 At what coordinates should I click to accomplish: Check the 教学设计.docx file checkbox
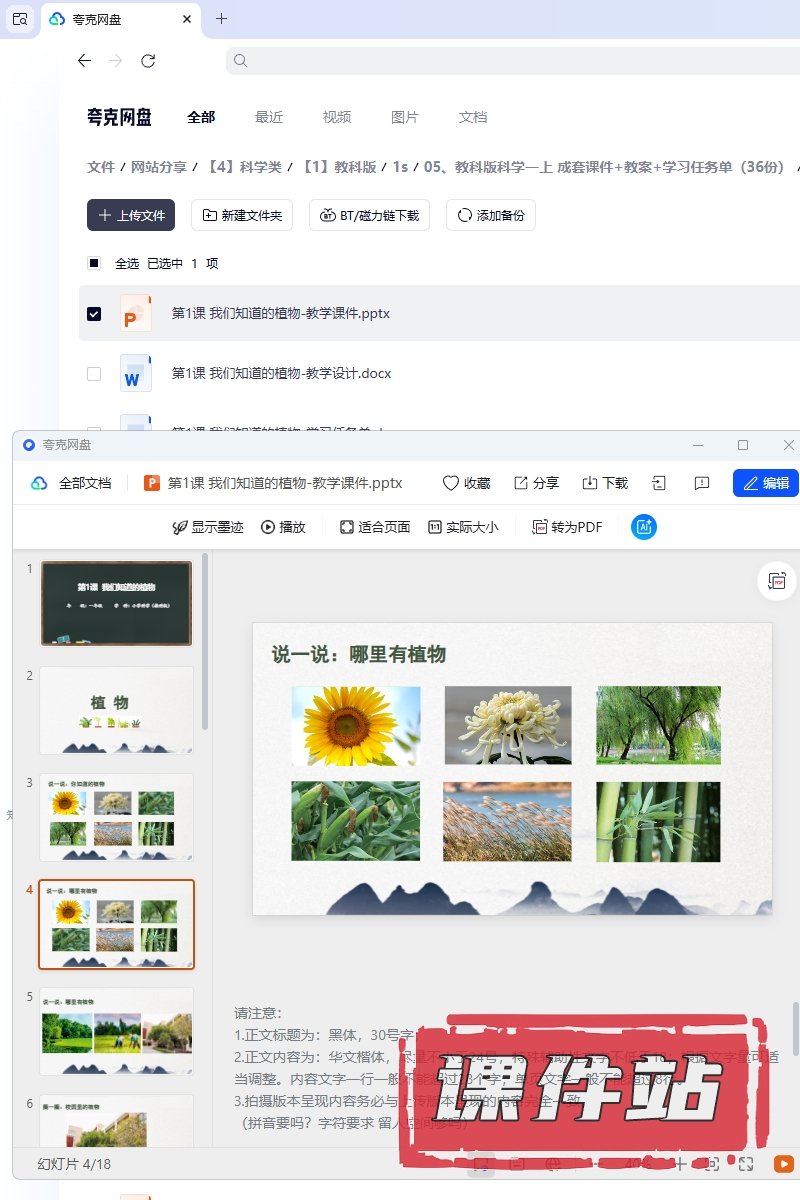click(x=94, y=374)
